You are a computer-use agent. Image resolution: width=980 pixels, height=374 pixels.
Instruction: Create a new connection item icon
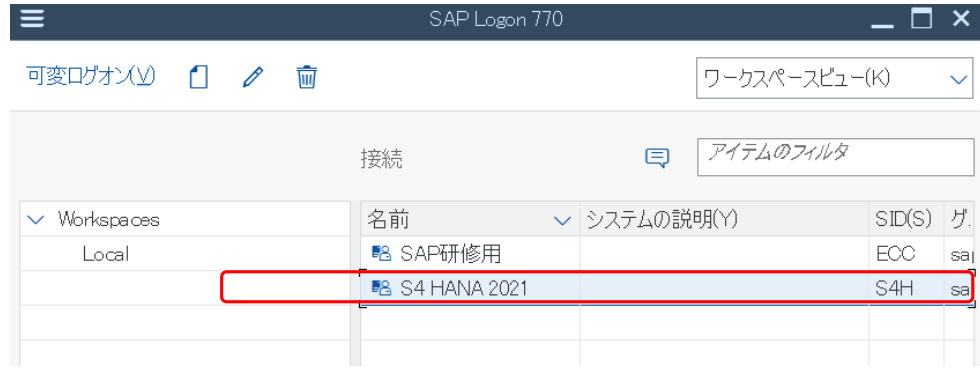[x=199, y=78]
